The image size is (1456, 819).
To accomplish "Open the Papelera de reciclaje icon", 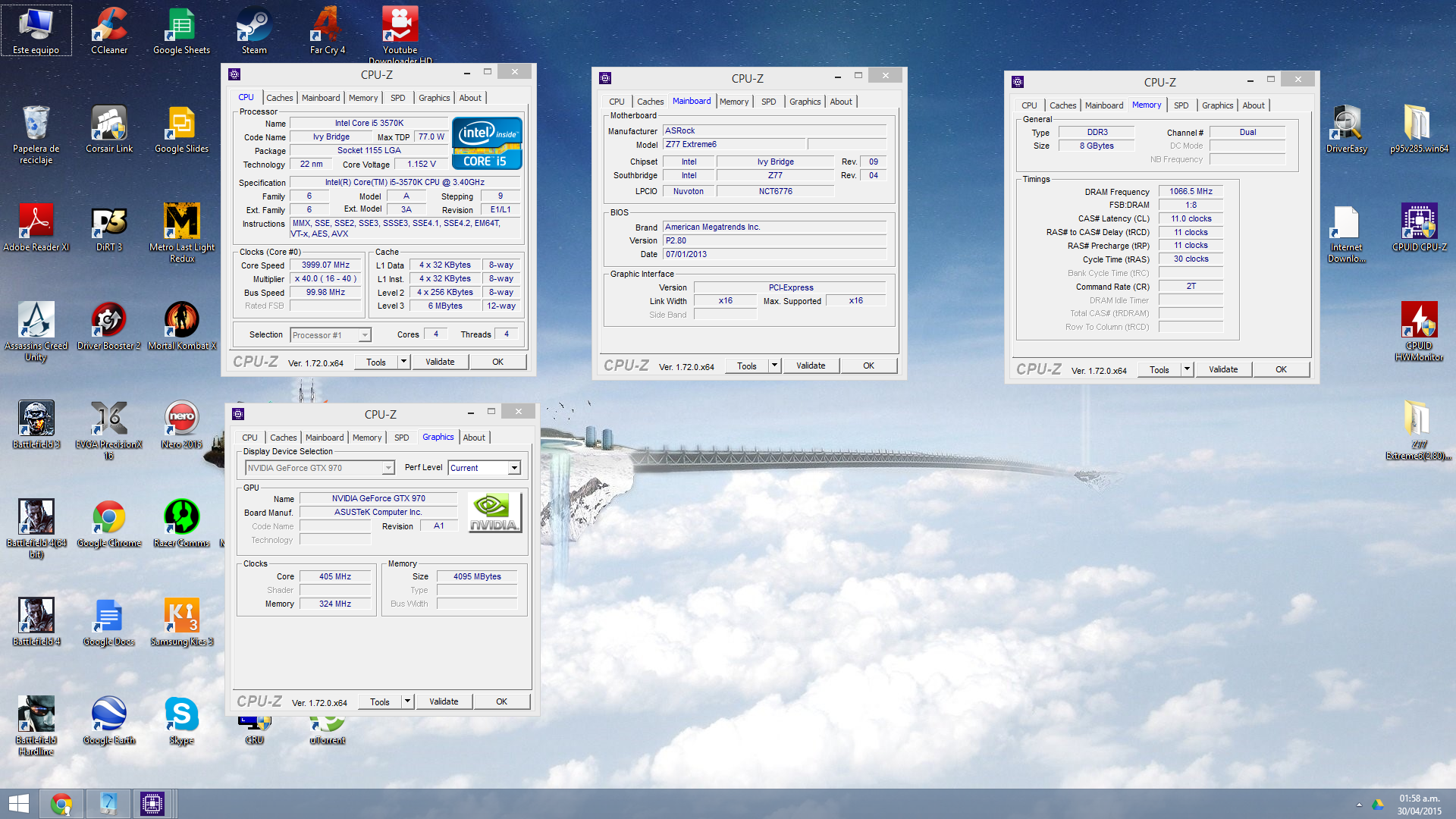I will click(x=36, y=134).
